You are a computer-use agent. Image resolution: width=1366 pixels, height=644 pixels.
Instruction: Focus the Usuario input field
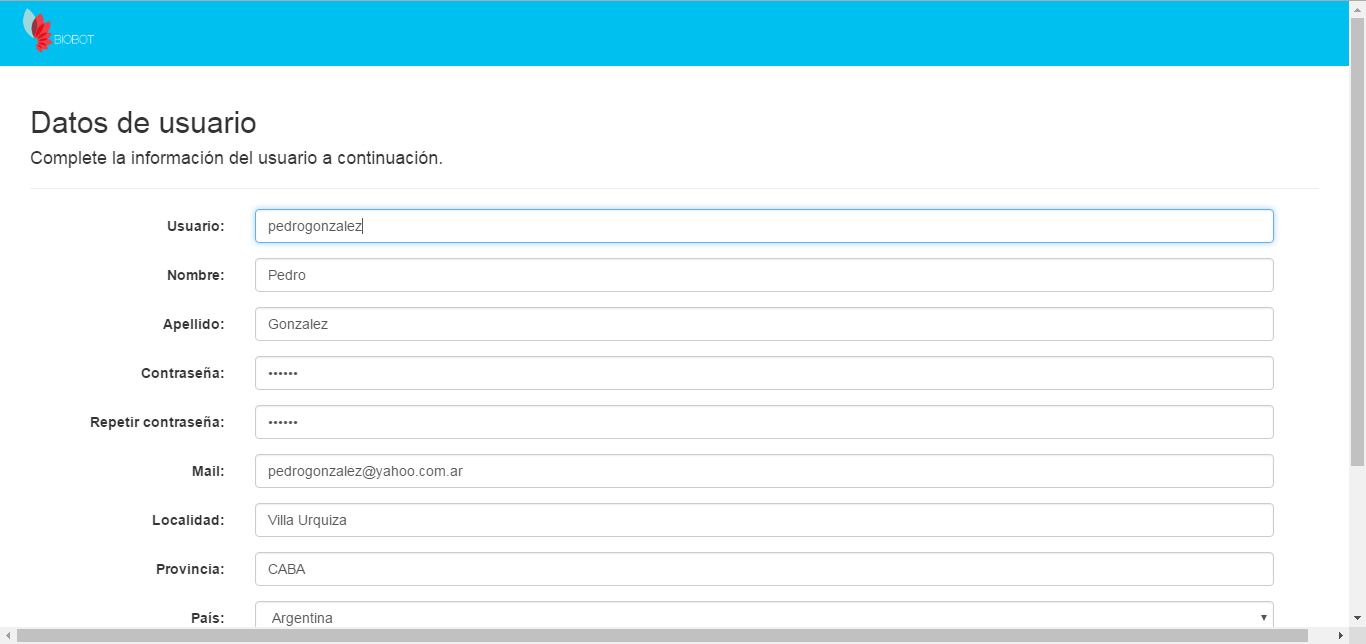click(763, 226)
